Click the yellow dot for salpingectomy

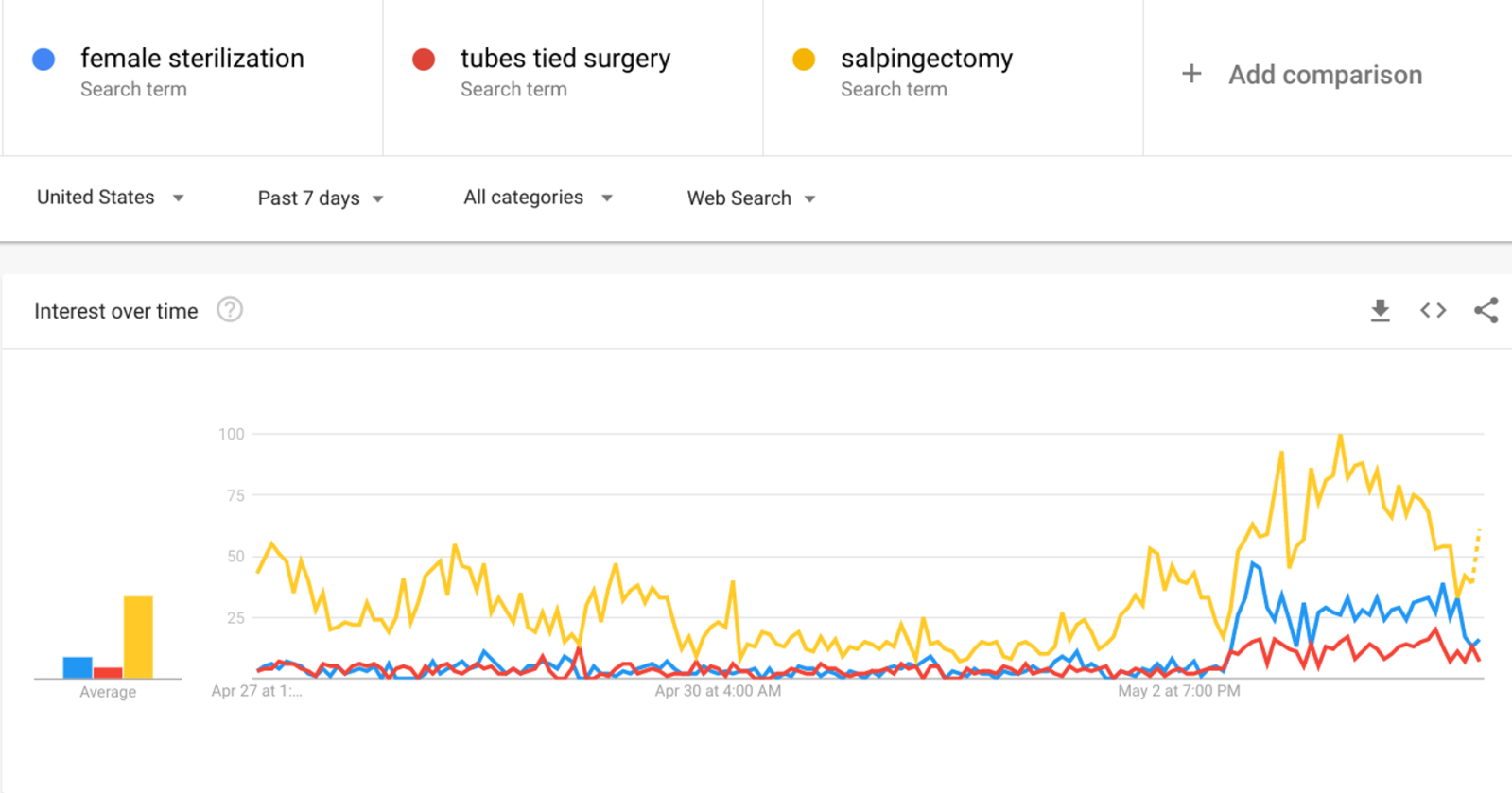[x=804, y=60]
